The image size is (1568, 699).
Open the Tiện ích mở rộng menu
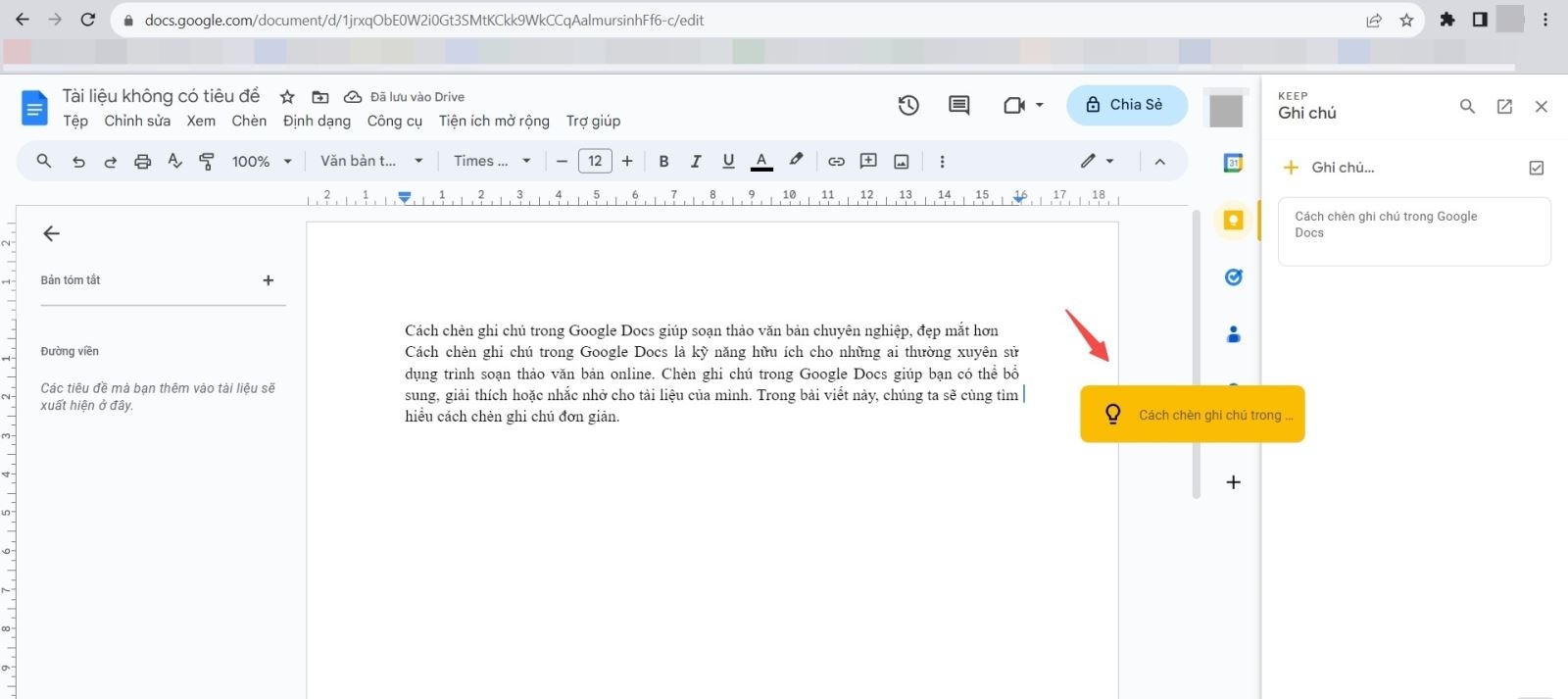[x=494, y=121]
